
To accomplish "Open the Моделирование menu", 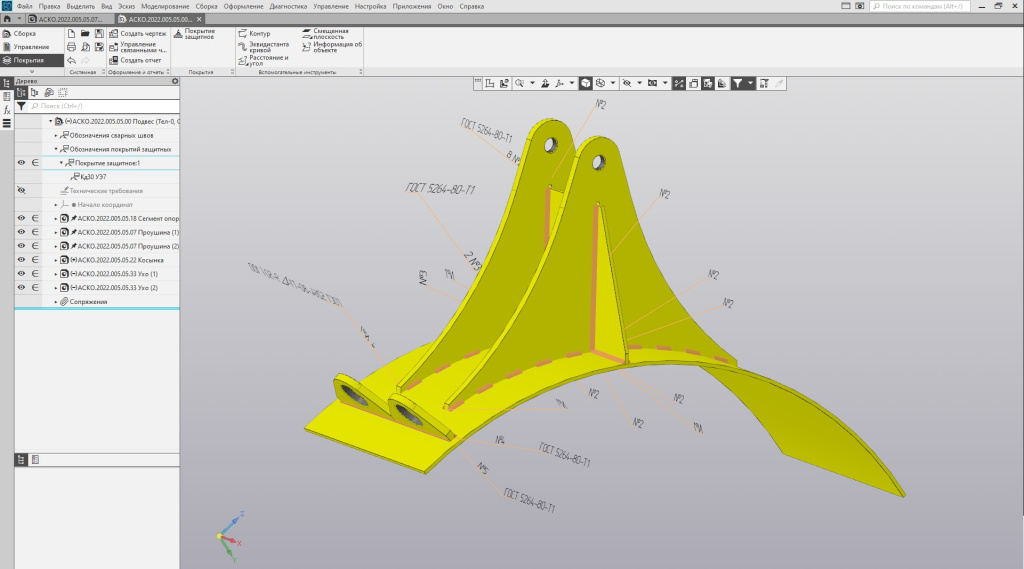I will pos(165,6).
